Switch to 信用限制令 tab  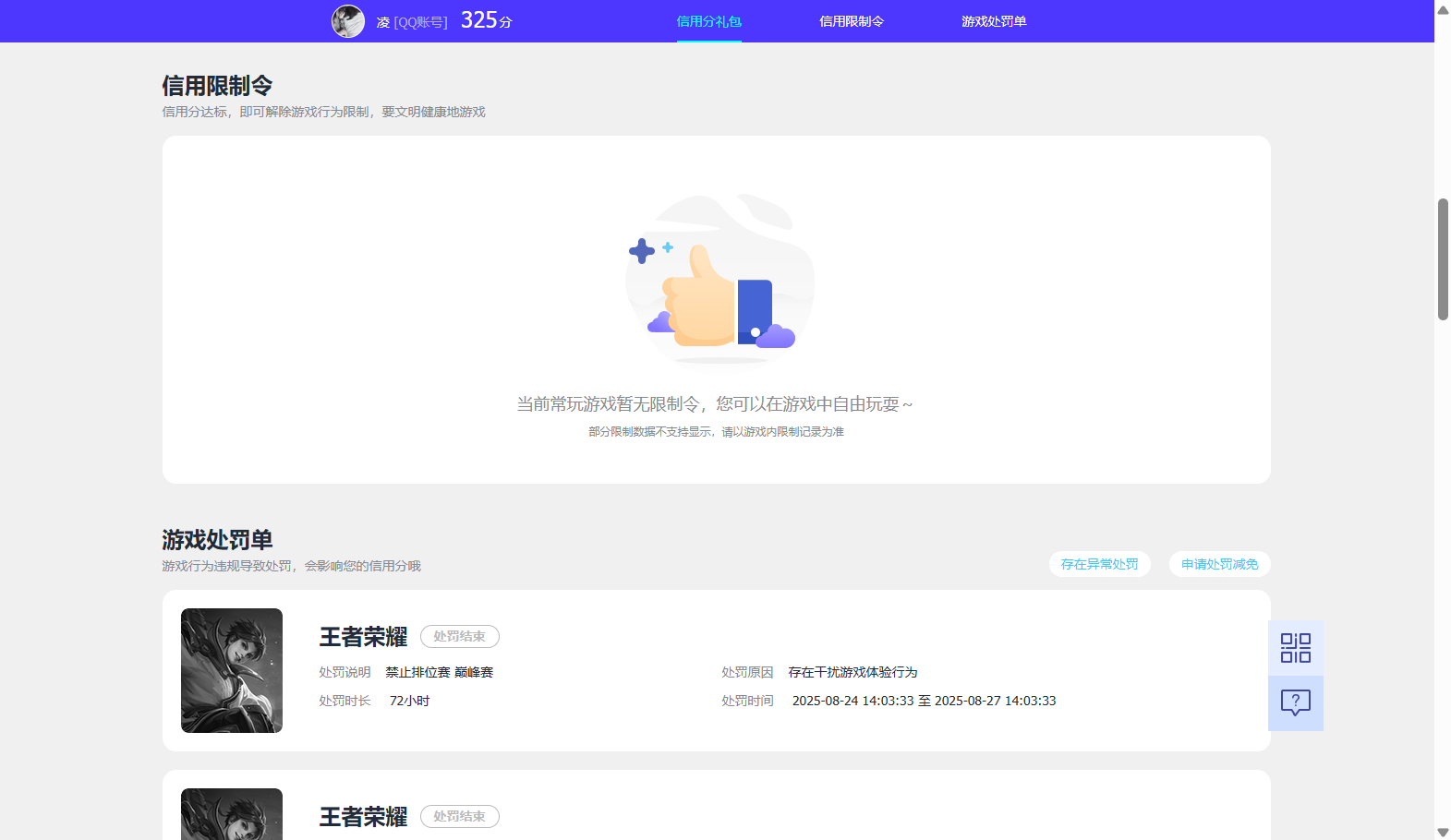click(x=852, y=21)
